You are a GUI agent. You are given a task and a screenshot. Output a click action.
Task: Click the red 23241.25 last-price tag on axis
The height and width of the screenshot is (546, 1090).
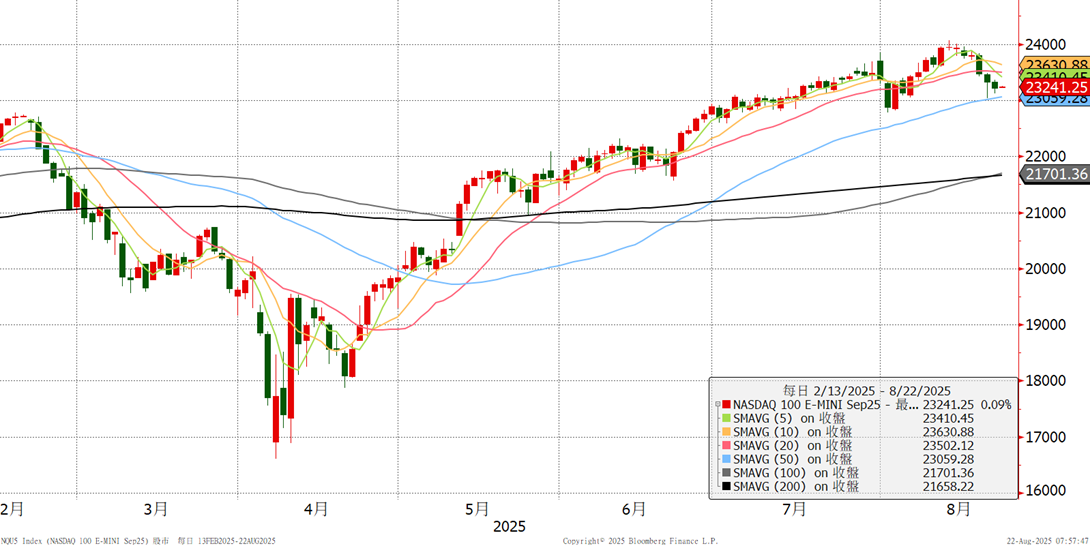1055,87
